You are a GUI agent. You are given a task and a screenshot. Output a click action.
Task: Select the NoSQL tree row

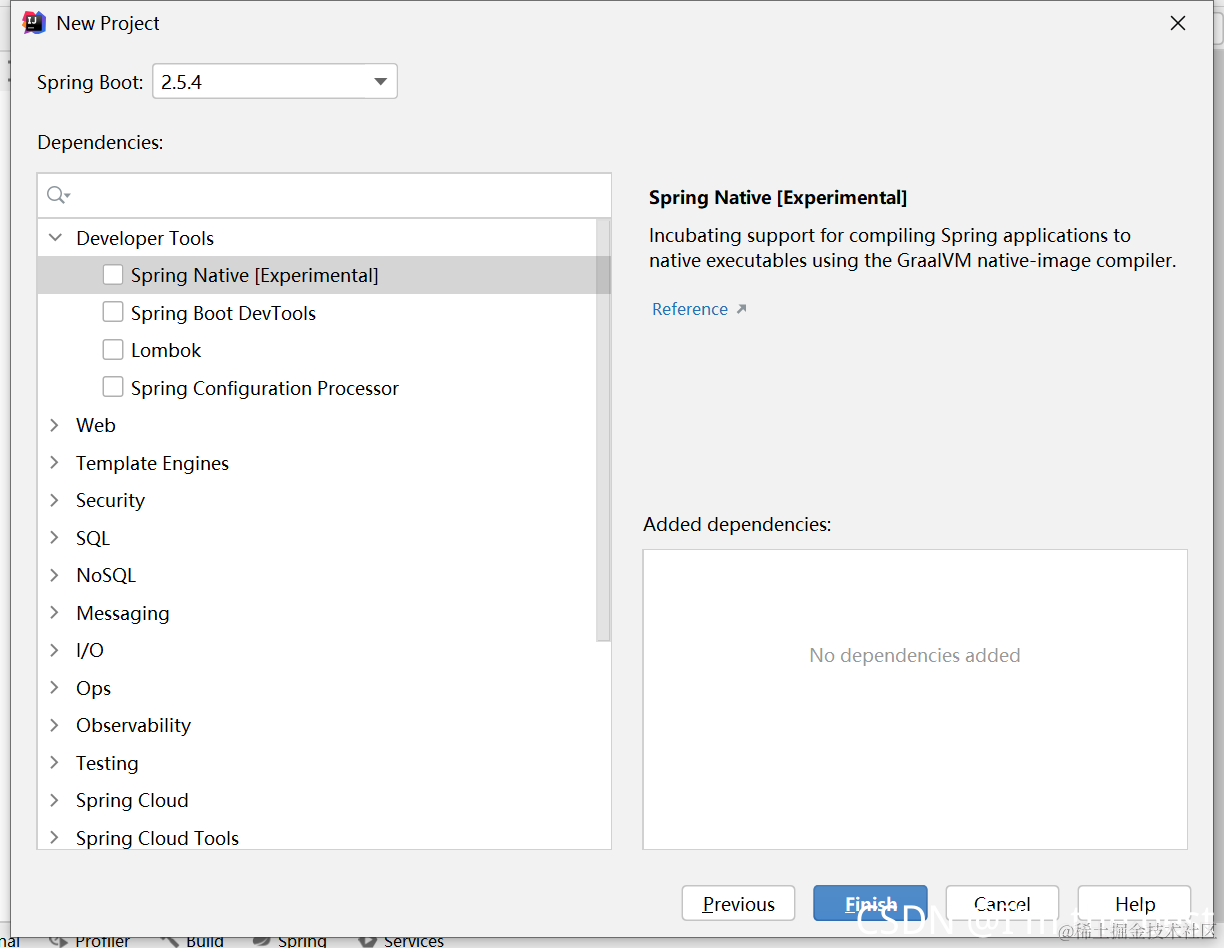[317, 575]
